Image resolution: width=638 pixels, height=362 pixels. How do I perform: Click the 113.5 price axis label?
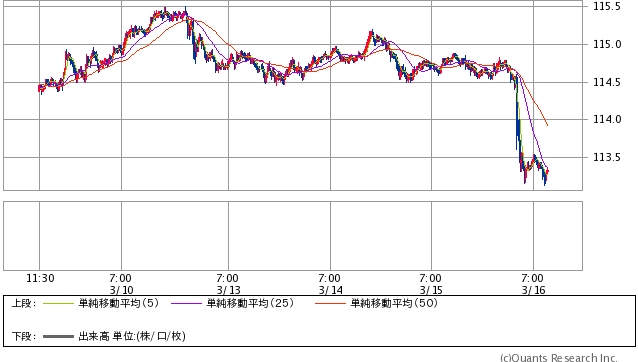pos(607,157)
